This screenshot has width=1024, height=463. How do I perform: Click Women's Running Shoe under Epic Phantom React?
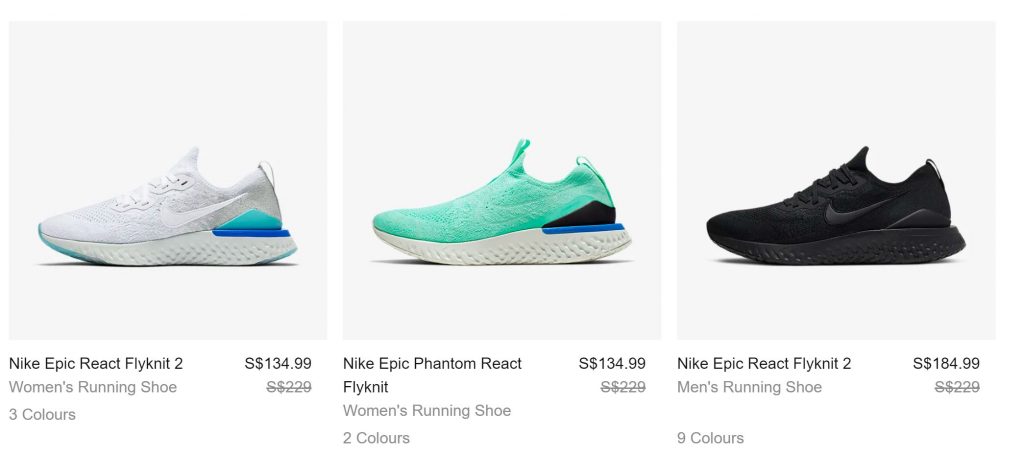tap(427, 411)
